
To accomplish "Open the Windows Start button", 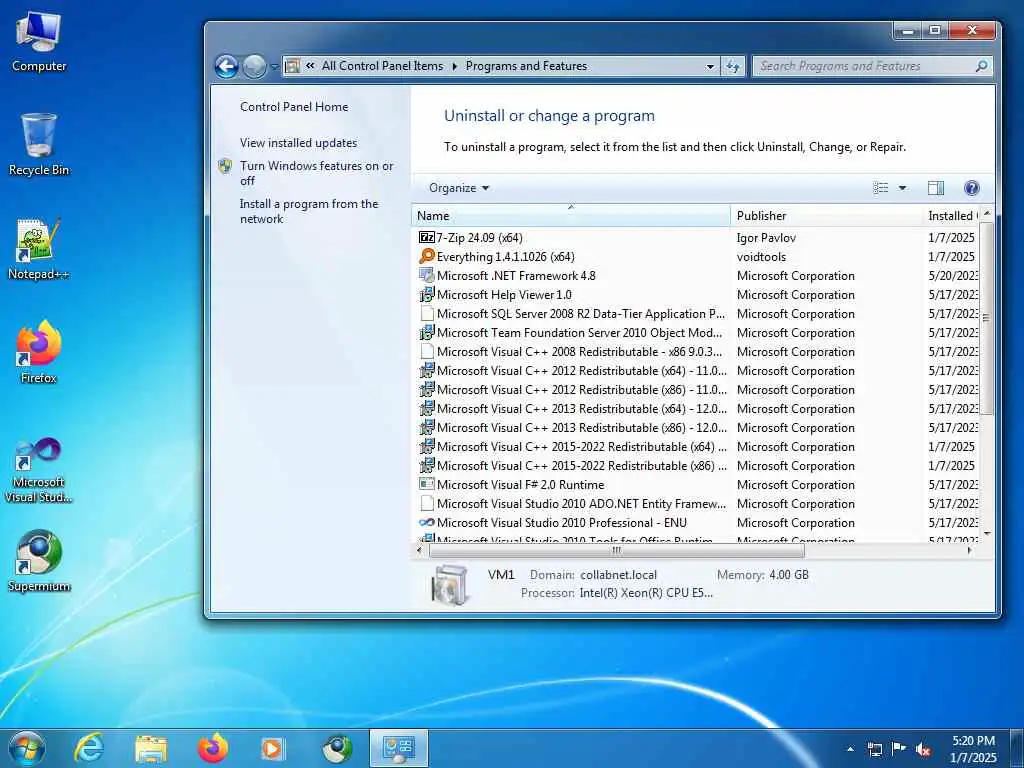I will (x=27, y=748).
